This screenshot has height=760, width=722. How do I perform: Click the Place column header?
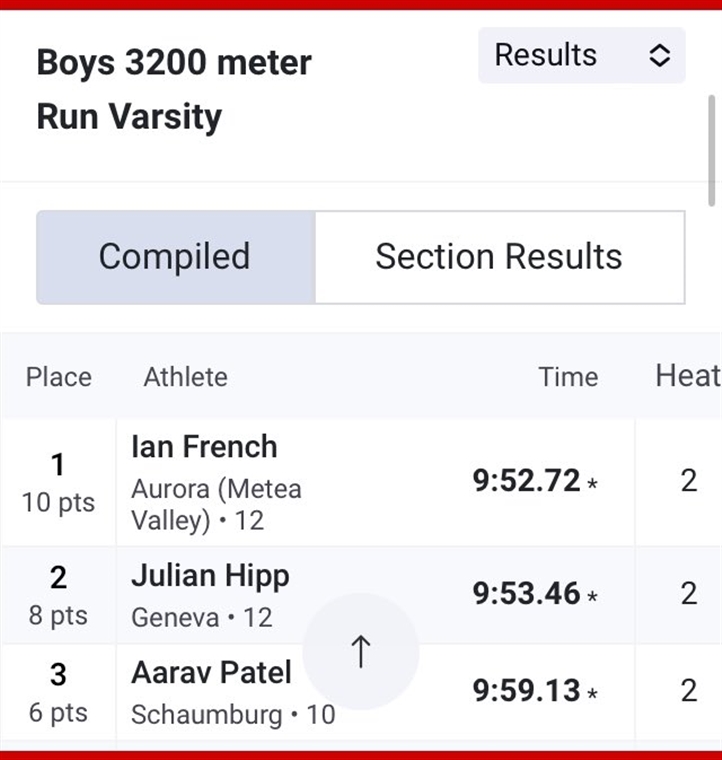[x=59, y=377]
